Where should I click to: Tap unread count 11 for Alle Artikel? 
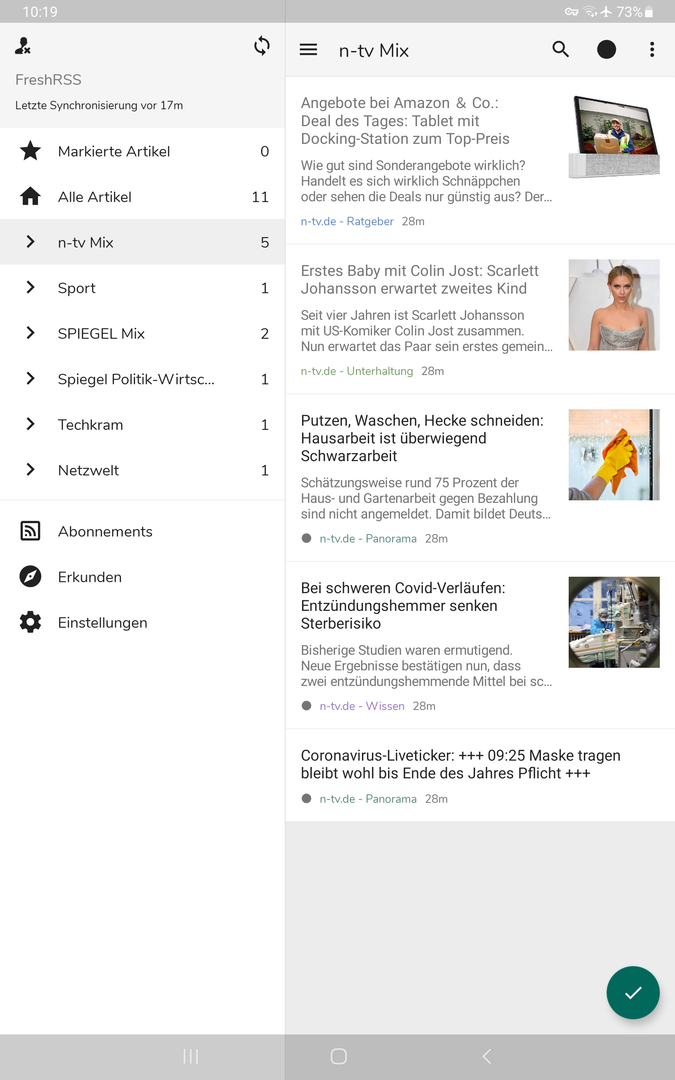pyautogui.click(x=260, y=197)
